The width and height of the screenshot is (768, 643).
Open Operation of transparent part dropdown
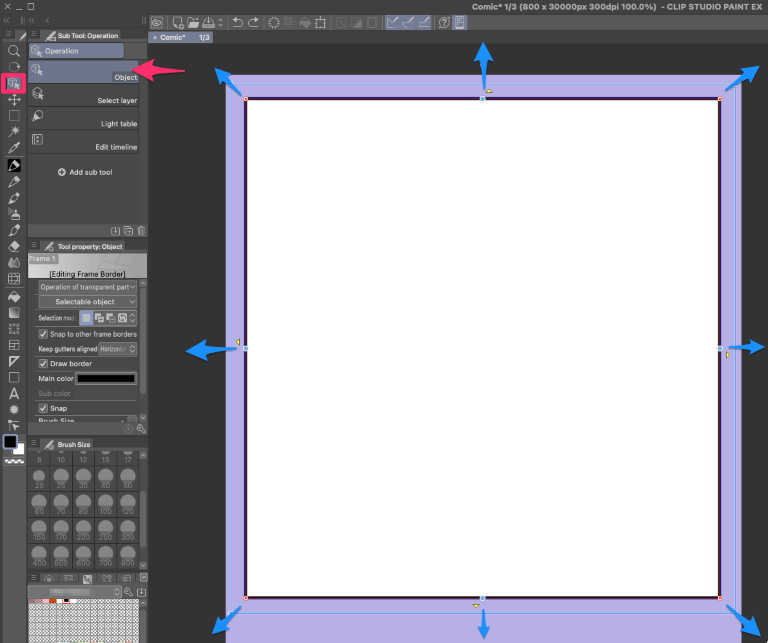tap(88, 287)
